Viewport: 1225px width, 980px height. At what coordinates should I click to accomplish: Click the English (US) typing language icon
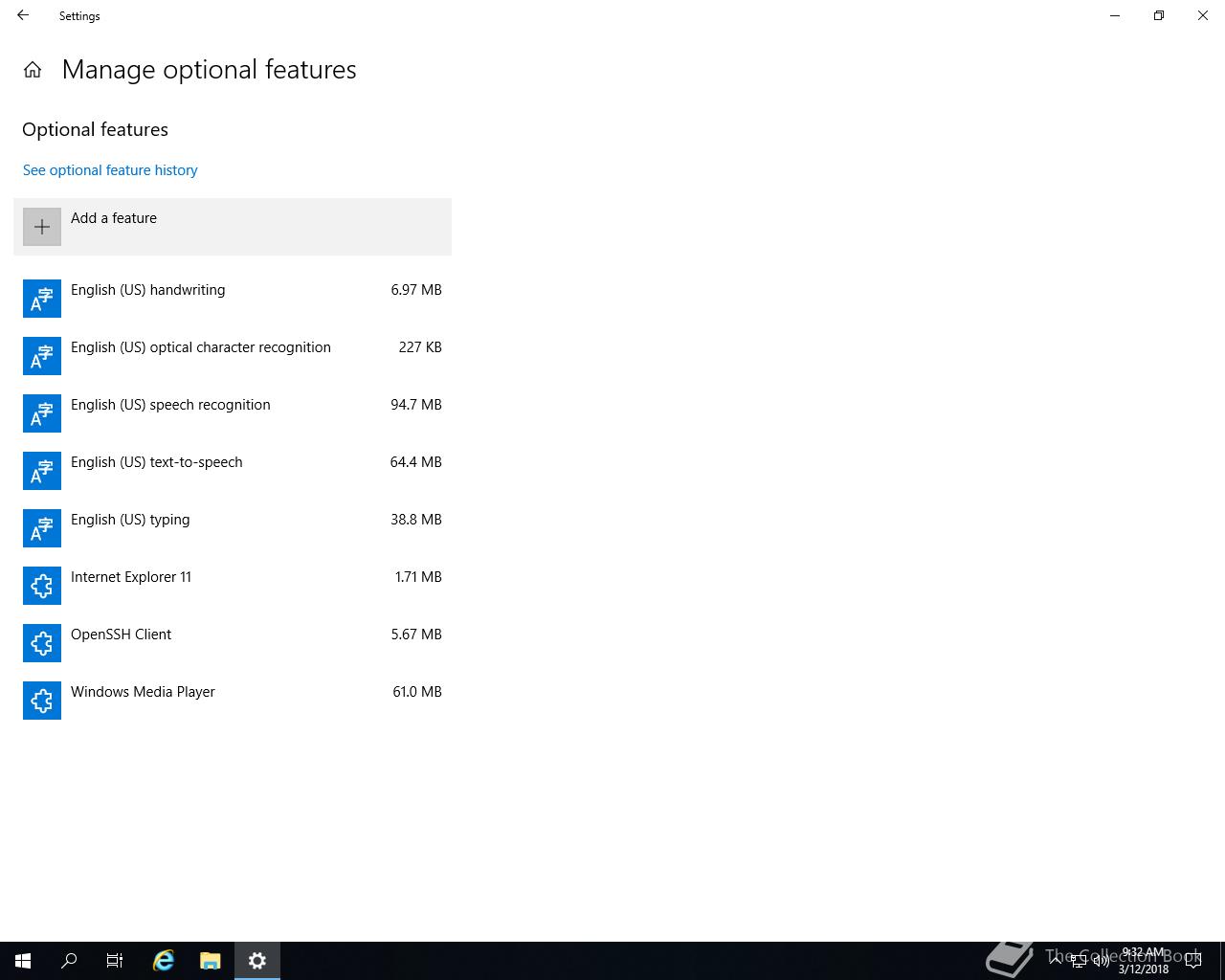pos(42,528)
